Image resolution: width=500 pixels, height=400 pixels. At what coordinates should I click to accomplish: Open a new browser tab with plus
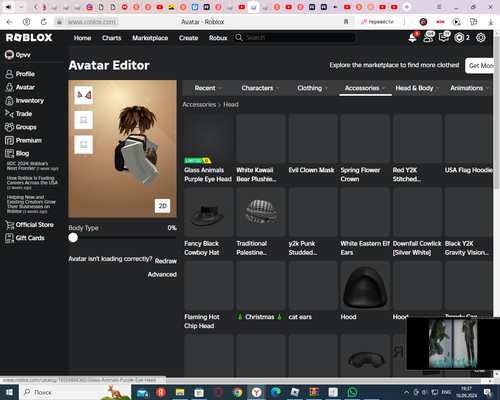406,7
